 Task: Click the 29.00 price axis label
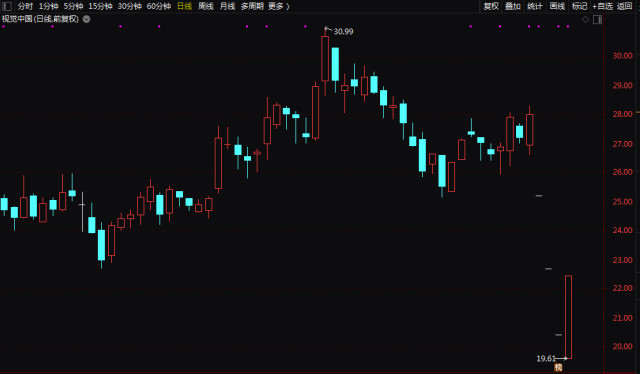(x=622, y=85)
